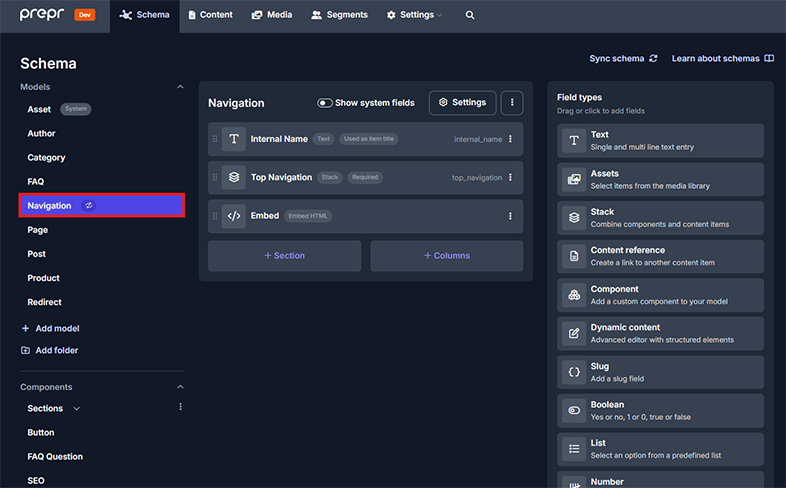786x488 pixels.
Task: Toggle Show system fields switch
Action: 325,103
